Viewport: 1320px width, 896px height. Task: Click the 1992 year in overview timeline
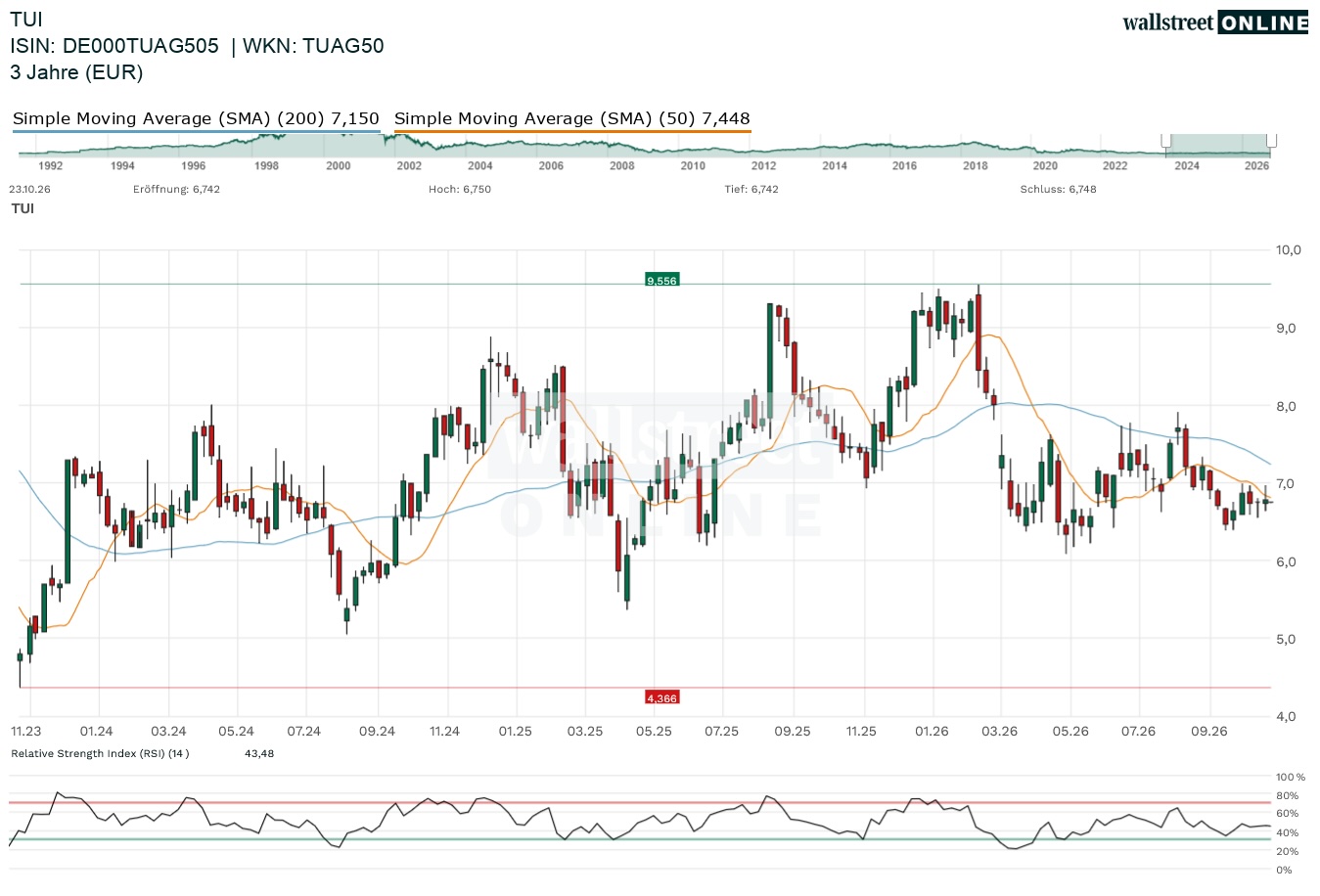pyautogui.click(x=51, y=166)
